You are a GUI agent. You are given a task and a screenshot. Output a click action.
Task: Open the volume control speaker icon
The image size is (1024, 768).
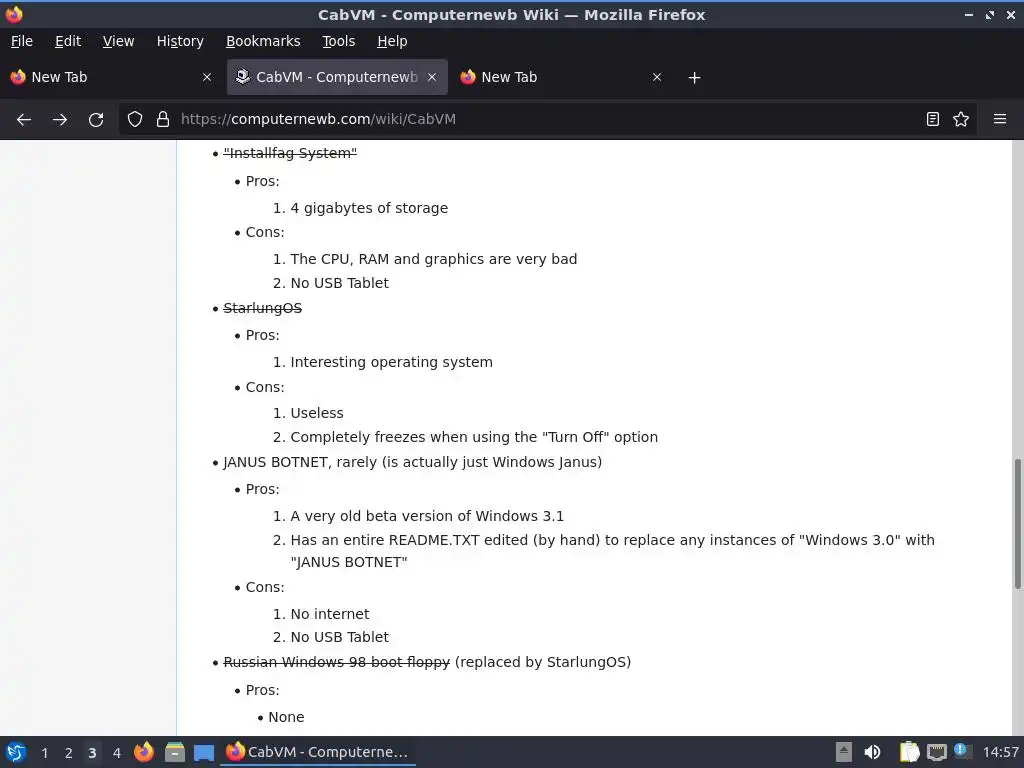pos(872,752)
